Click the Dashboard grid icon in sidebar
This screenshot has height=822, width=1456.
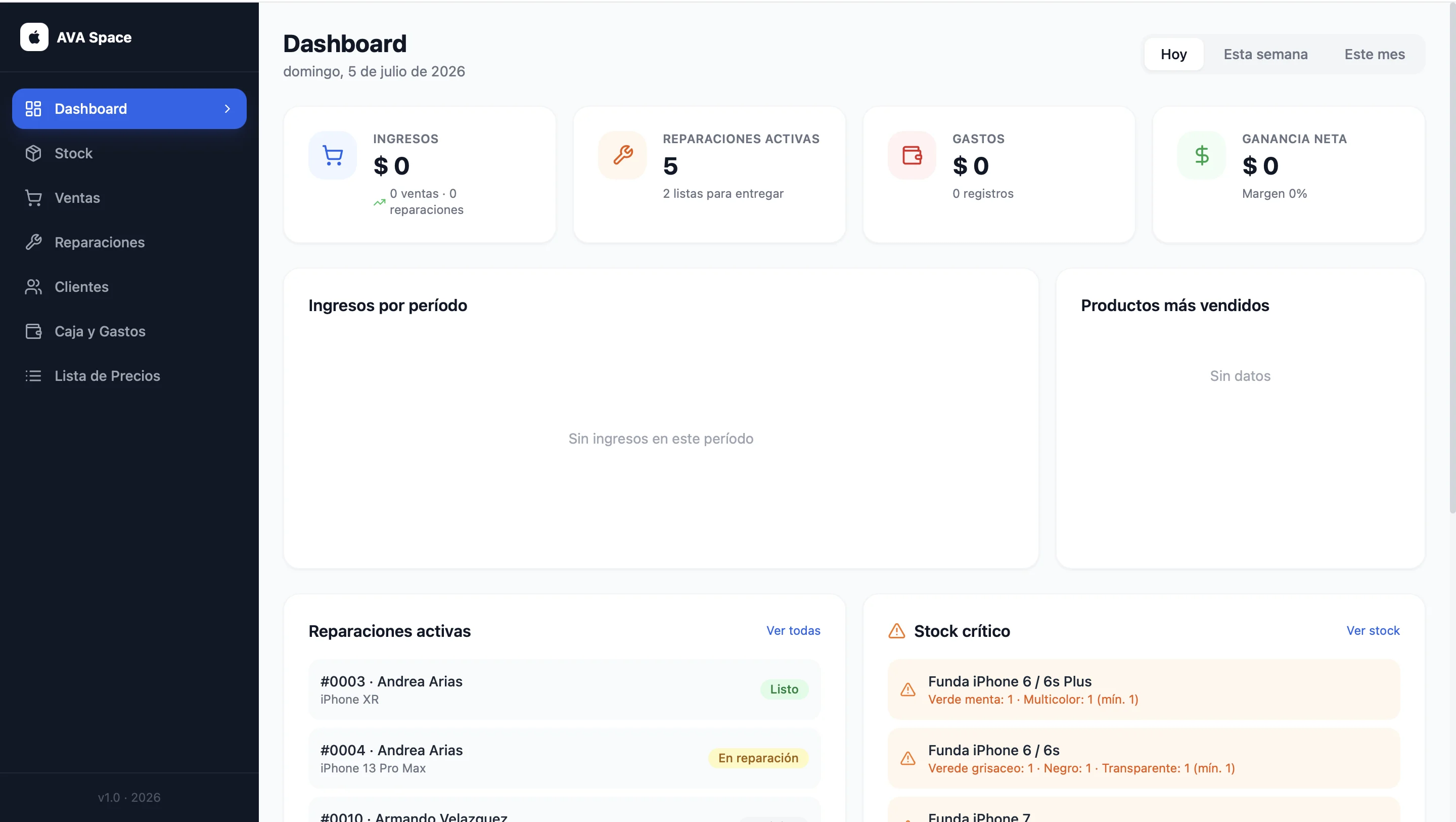[x=33, y=109]
